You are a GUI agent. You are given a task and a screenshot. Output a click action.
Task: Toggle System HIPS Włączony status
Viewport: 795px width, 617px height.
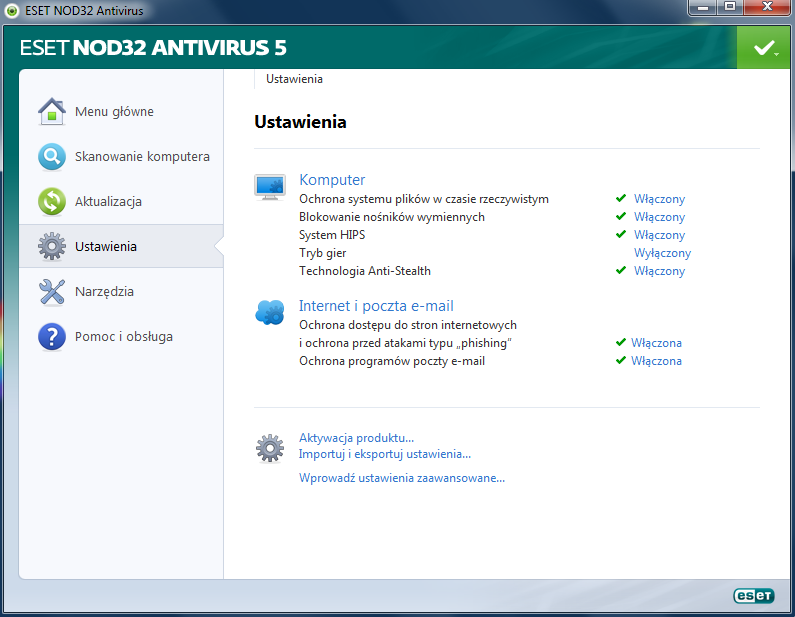tap(659, 235)
